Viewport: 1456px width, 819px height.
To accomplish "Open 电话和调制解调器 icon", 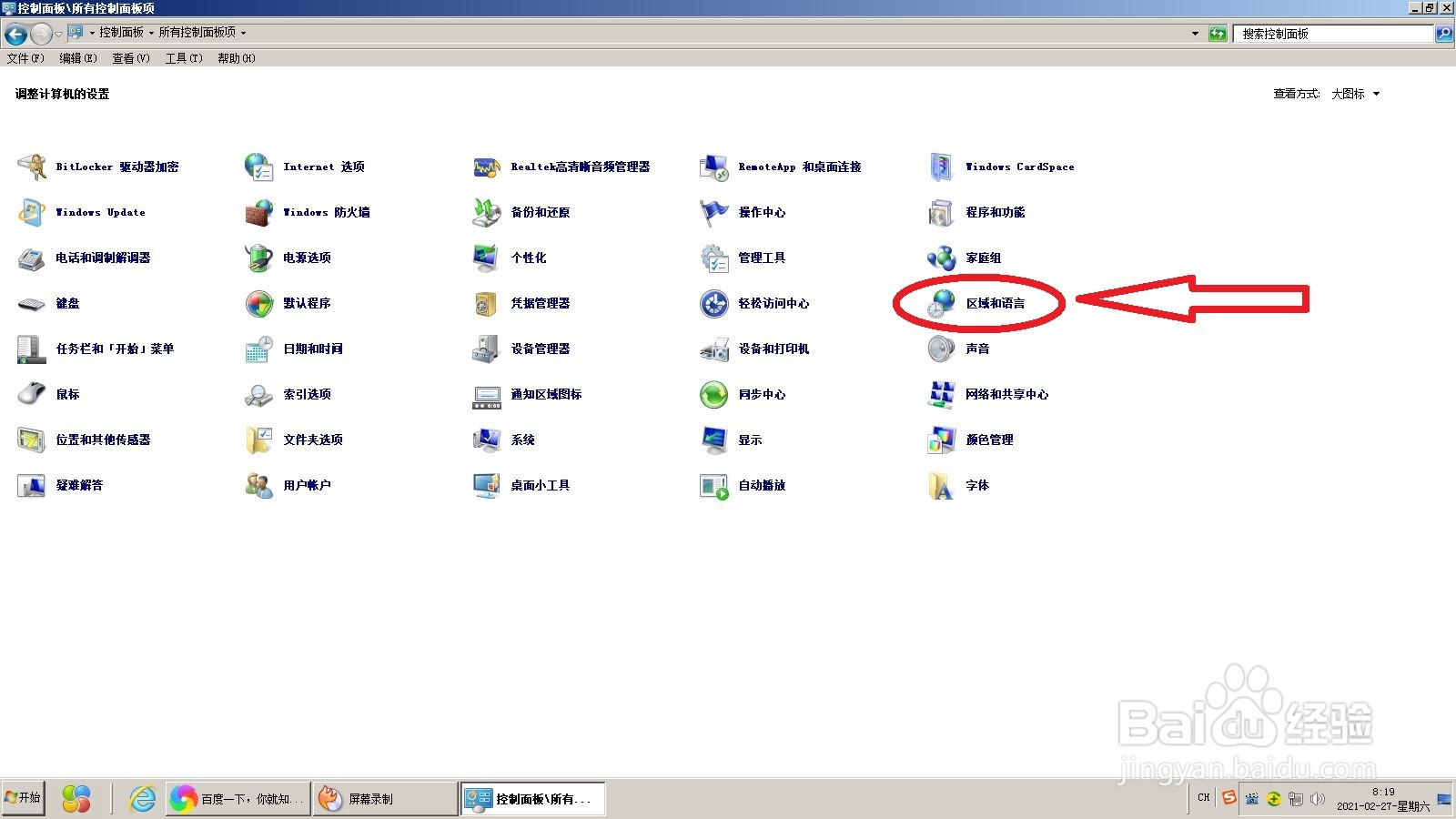I will [x=32, y=258].
